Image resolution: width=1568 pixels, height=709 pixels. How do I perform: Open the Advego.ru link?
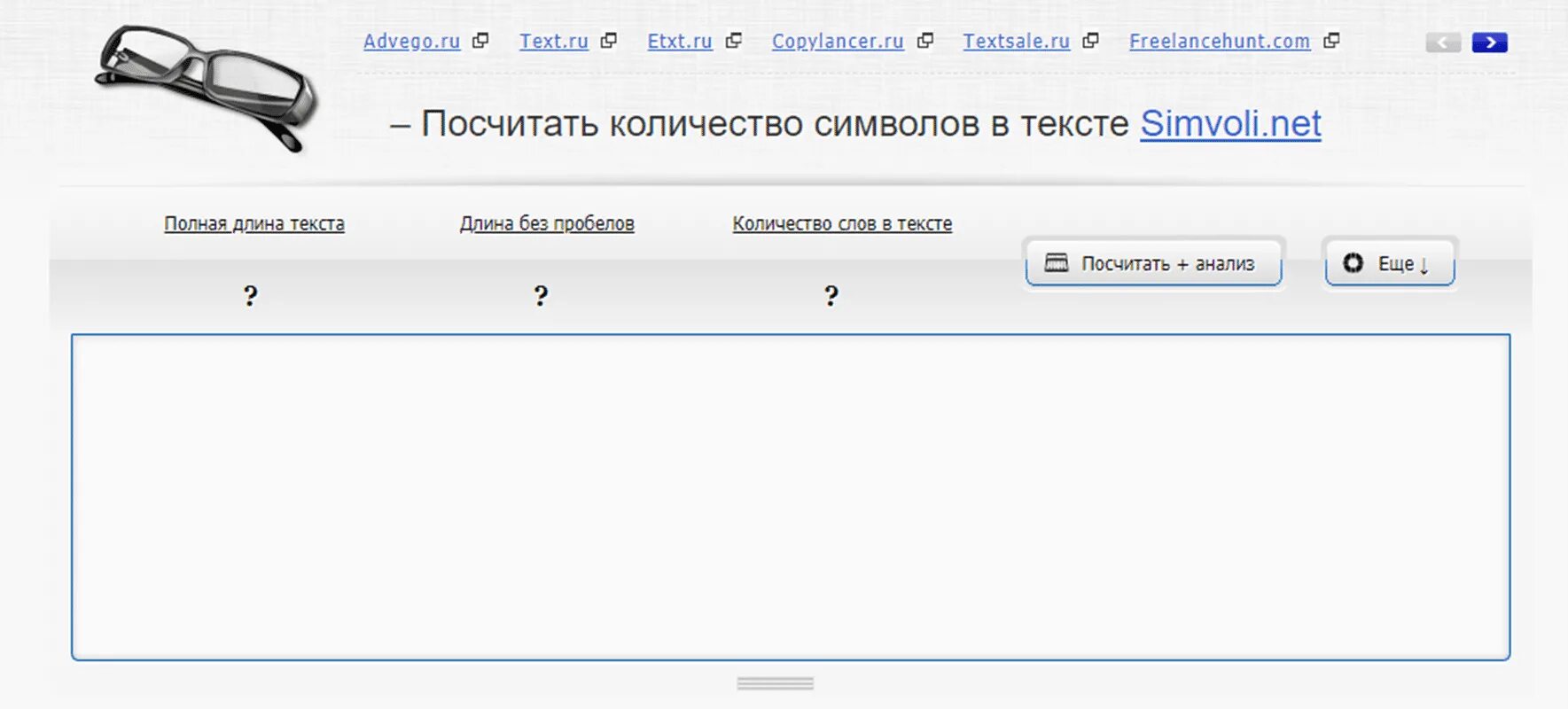[x=411, y=41]
